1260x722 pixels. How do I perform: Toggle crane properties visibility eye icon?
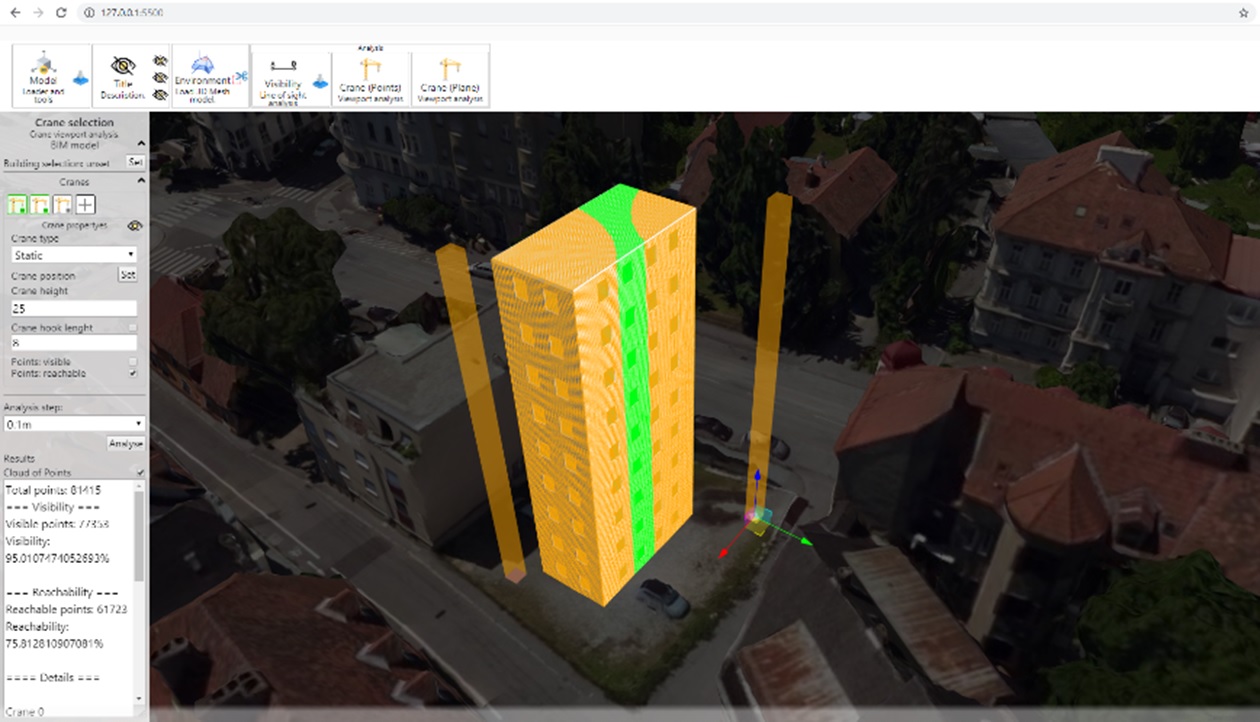[135, 226]
